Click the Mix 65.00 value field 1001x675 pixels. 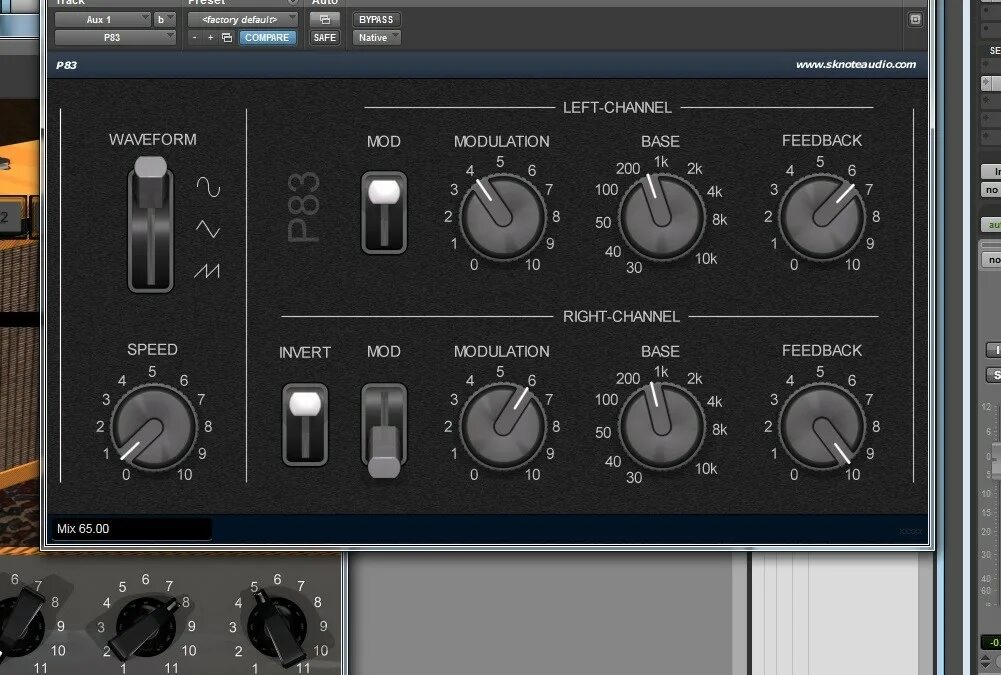(x=132, y=529)
